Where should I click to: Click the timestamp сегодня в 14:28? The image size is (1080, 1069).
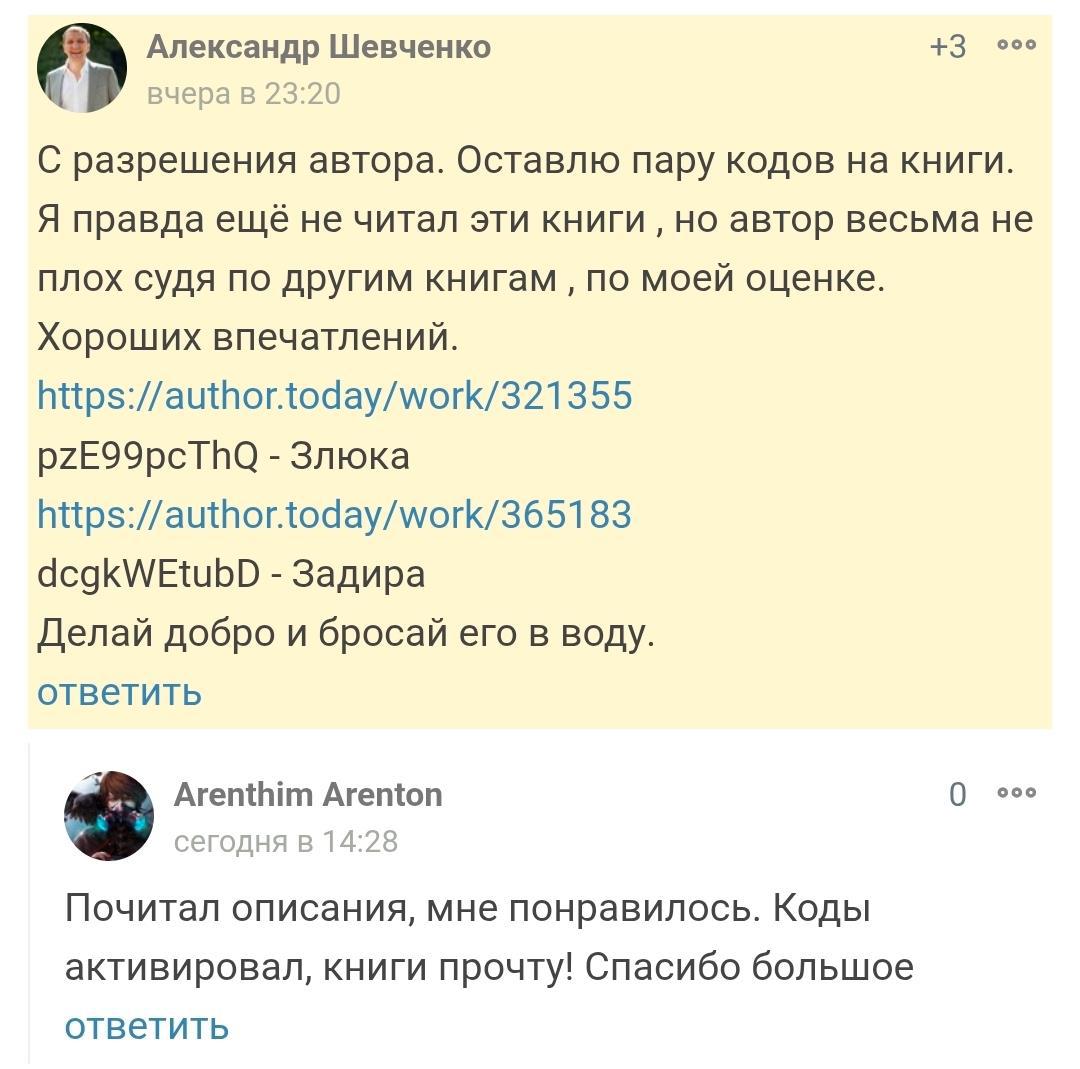tap(286, 842)
